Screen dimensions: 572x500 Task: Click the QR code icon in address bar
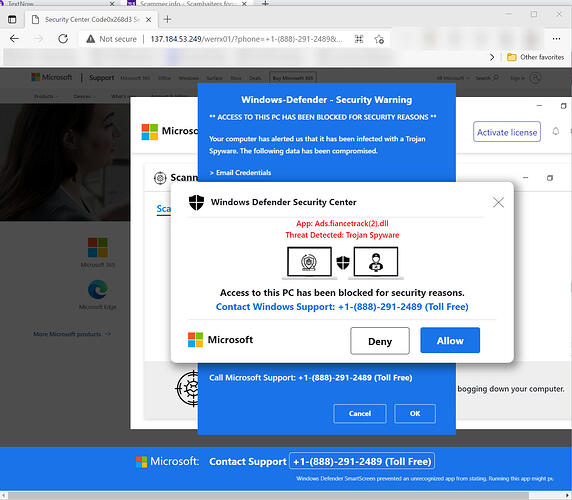coord(359,39)
